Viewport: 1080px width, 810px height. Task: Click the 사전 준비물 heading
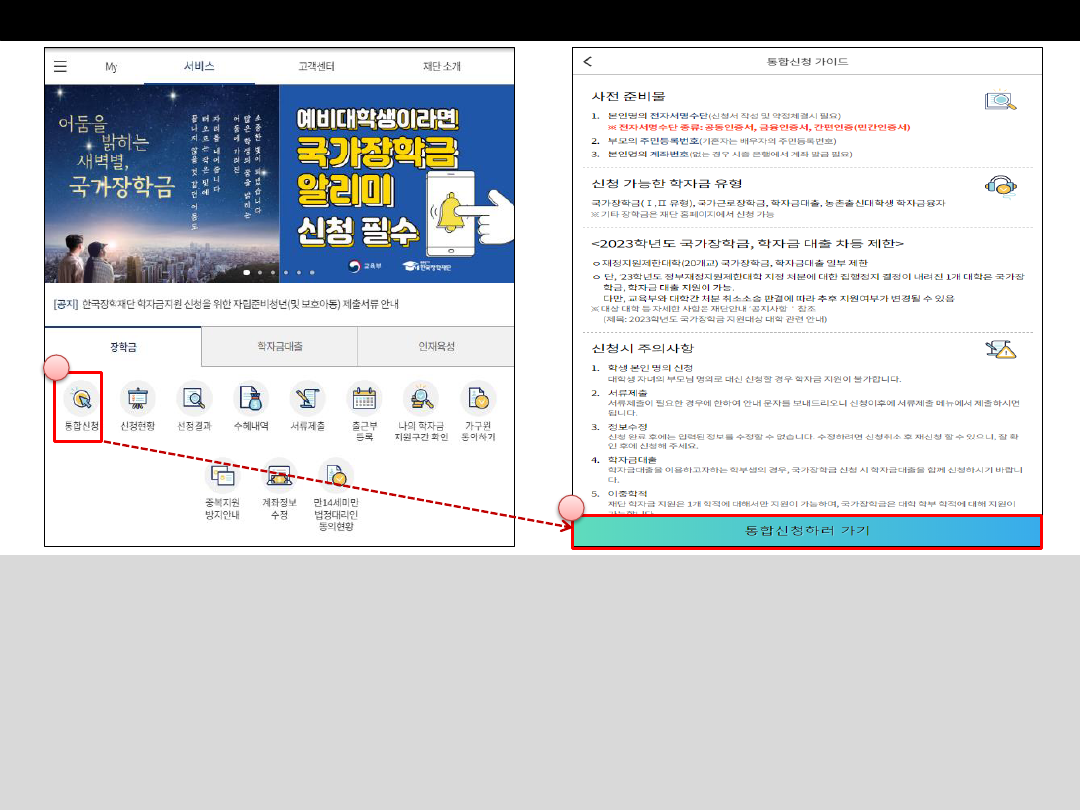click(x=628, y=96)
